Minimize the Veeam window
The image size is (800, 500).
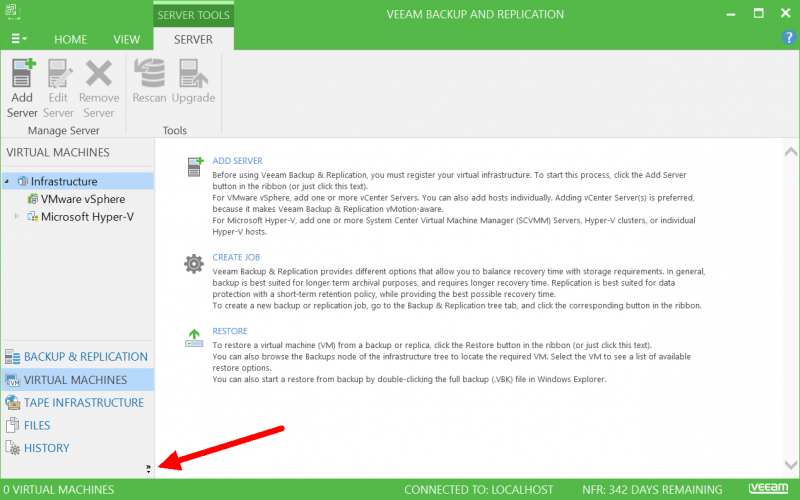pyautogui.click(x=731, y=14)
